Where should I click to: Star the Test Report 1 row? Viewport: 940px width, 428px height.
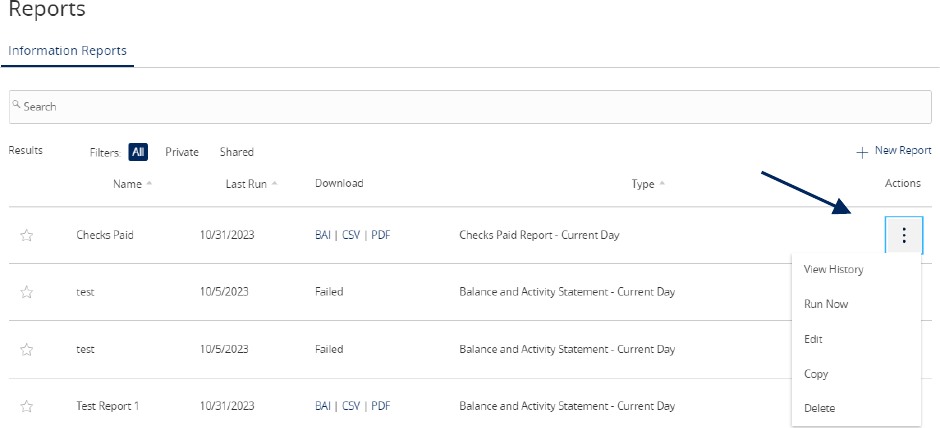(26, 406)
